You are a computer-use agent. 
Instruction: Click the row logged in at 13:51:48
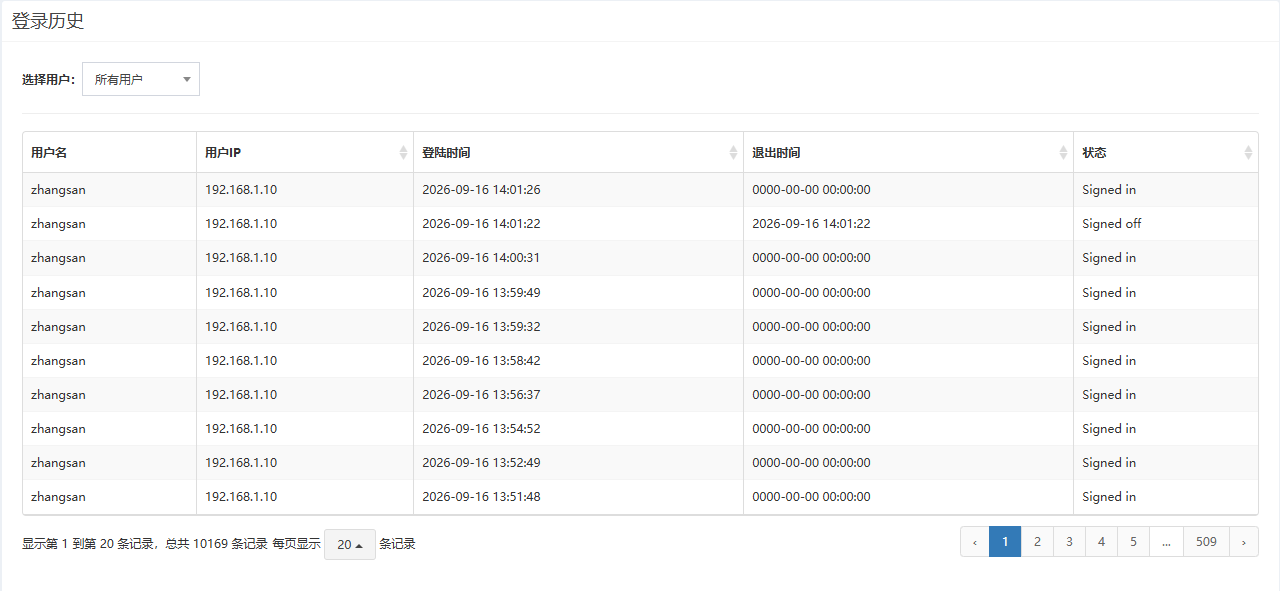[x=640, y=497]
